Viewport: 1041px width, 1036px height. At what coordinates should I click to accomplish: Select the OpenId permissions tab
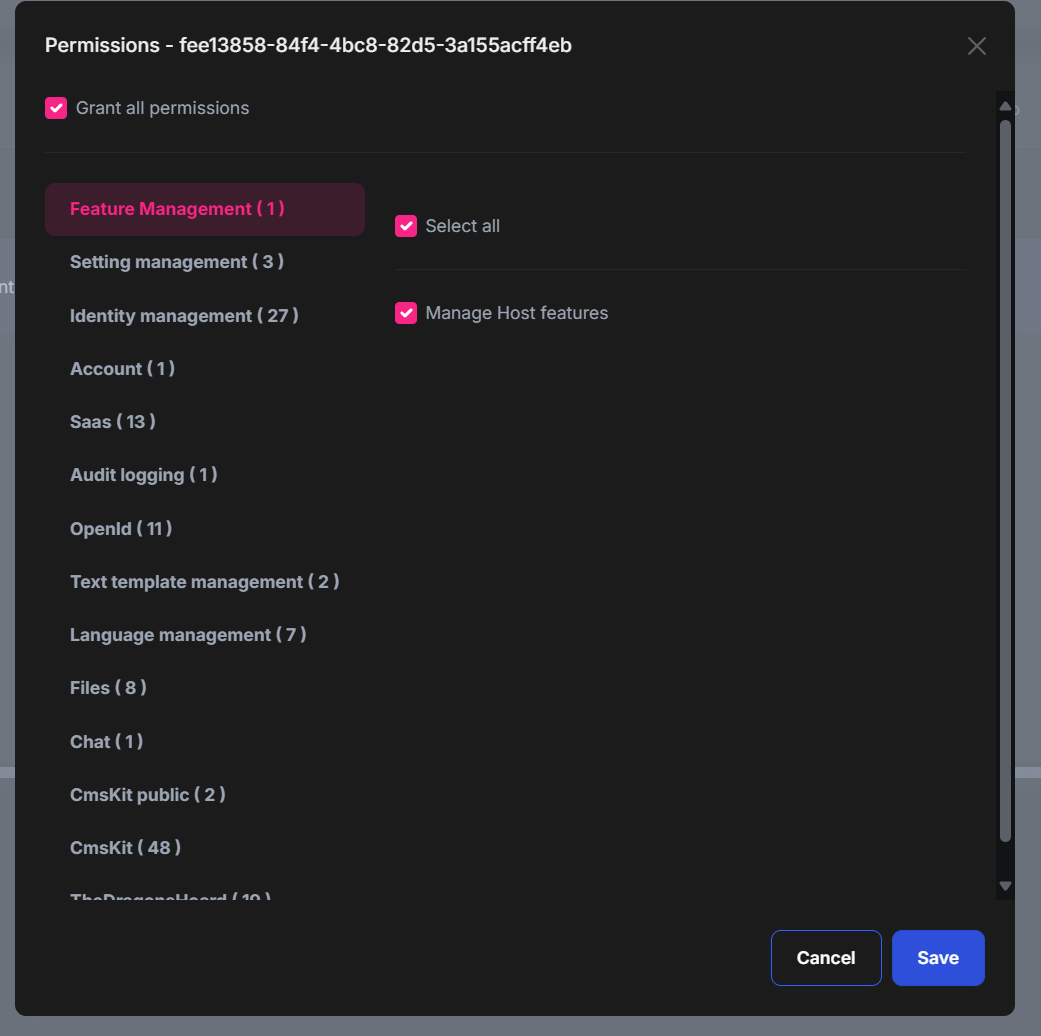point(121,528)
